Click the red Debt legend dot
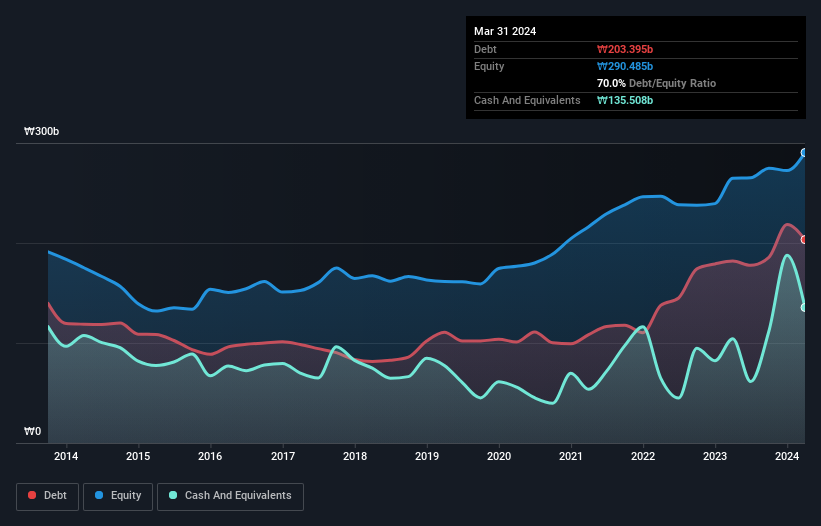The height and width of the screenshot is (526, 821). 33,495
